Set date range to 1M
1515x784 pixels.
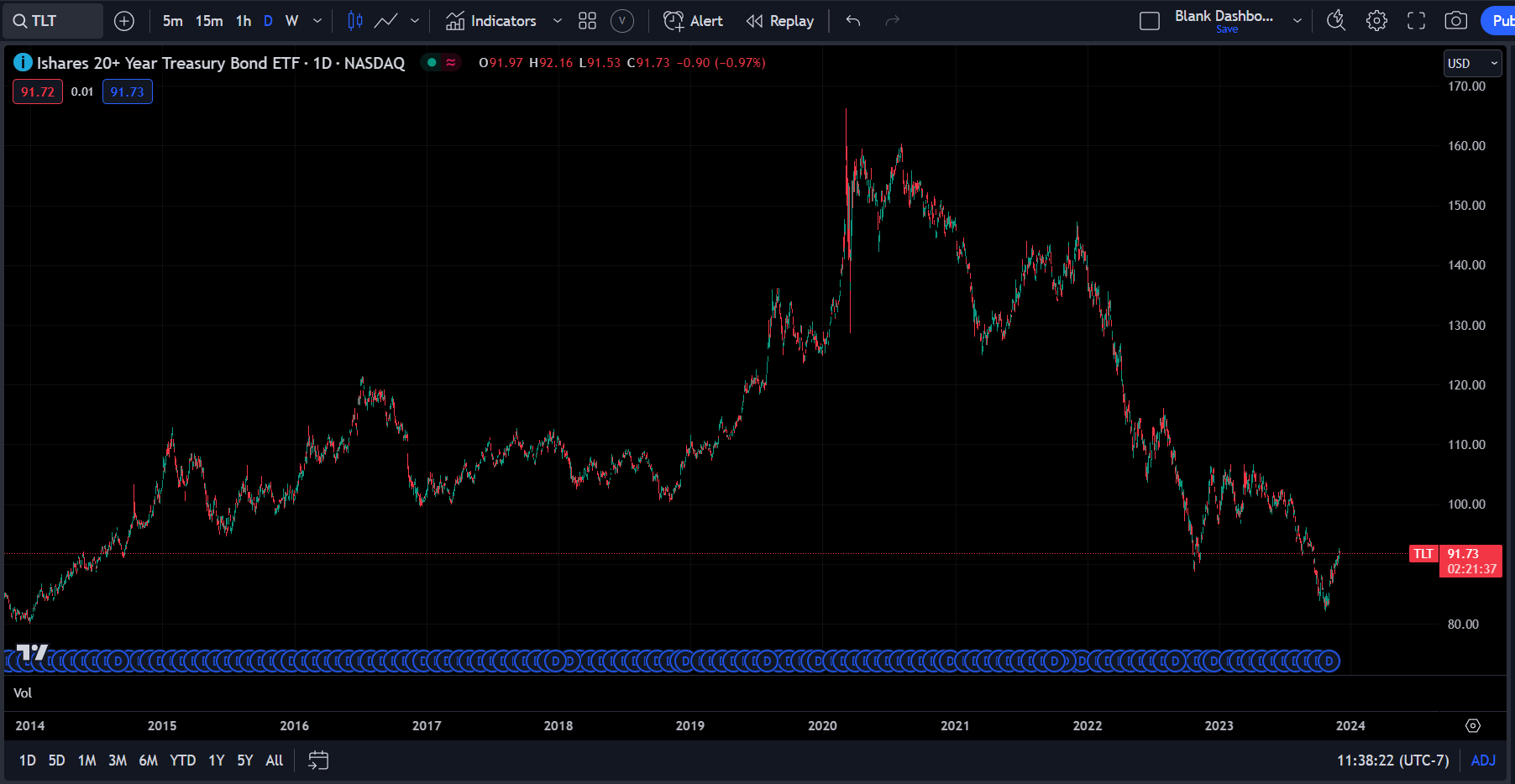click(x=86, y=760)
